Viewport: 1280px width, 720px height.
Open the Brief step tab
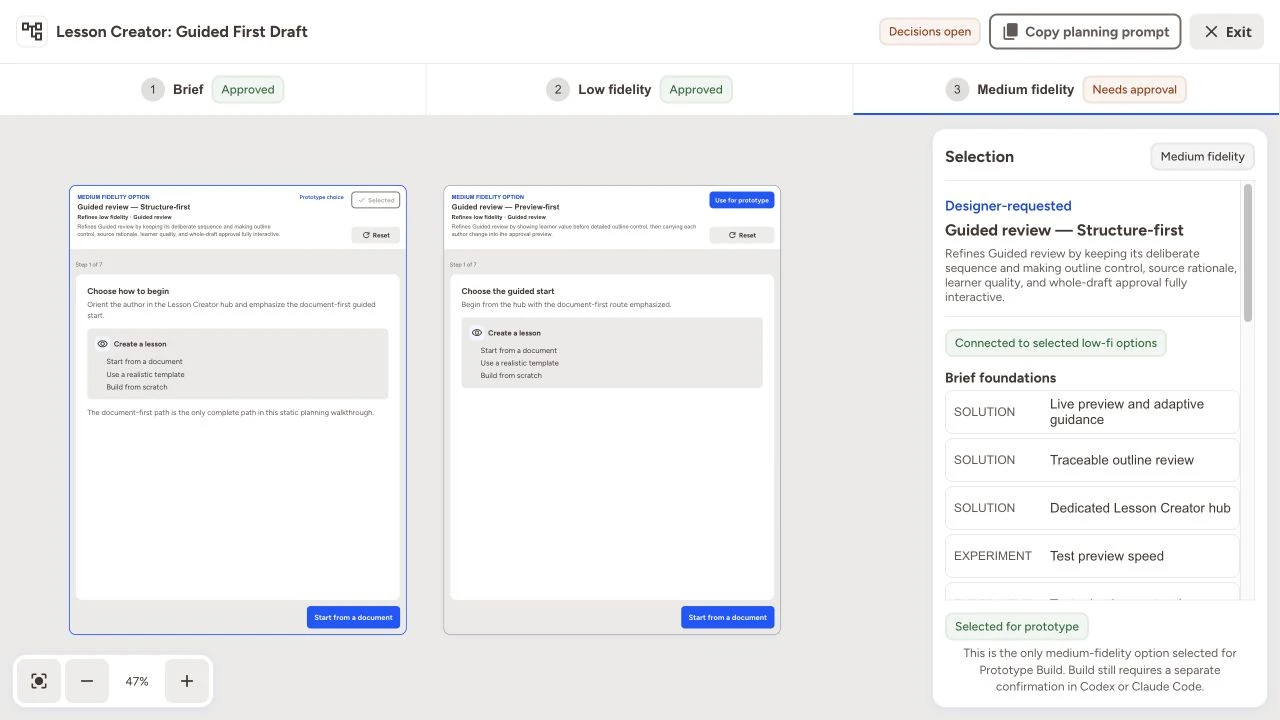point(213,90)
